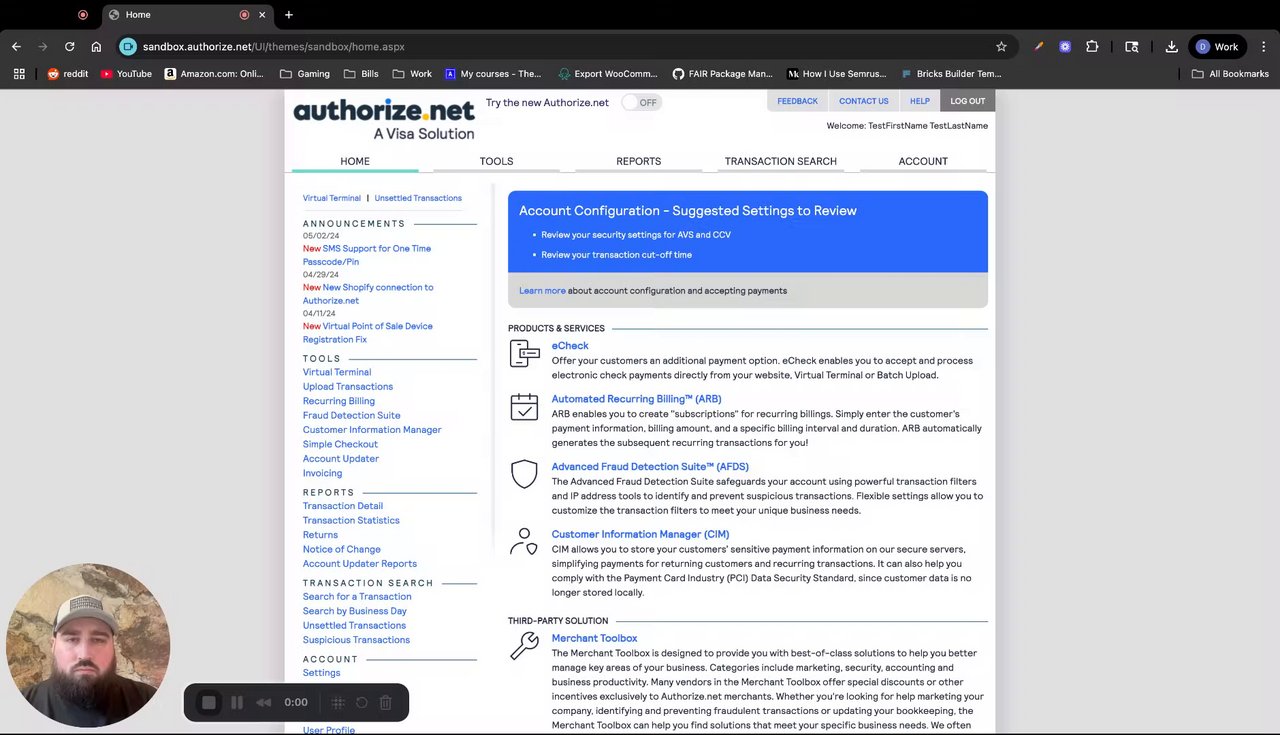The image size is (1280, 735).
Task: Click the Advanced Fraud Detection shield icon
Action: click(x=524, y=473)
